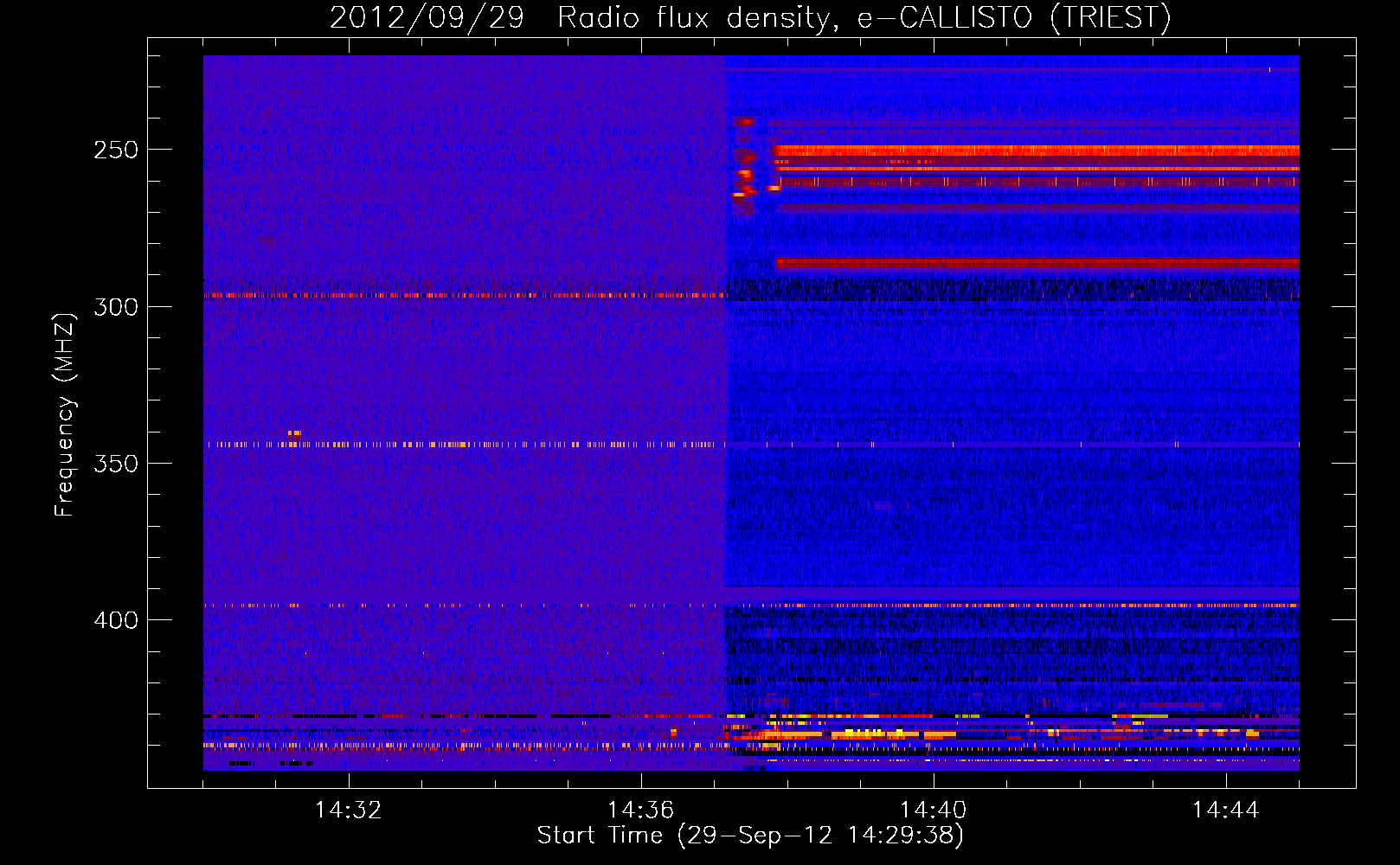This screenshot has height=865, width=1400.
Task: Click the 14:40 time tick label
Action: click(x=933, y=811)
